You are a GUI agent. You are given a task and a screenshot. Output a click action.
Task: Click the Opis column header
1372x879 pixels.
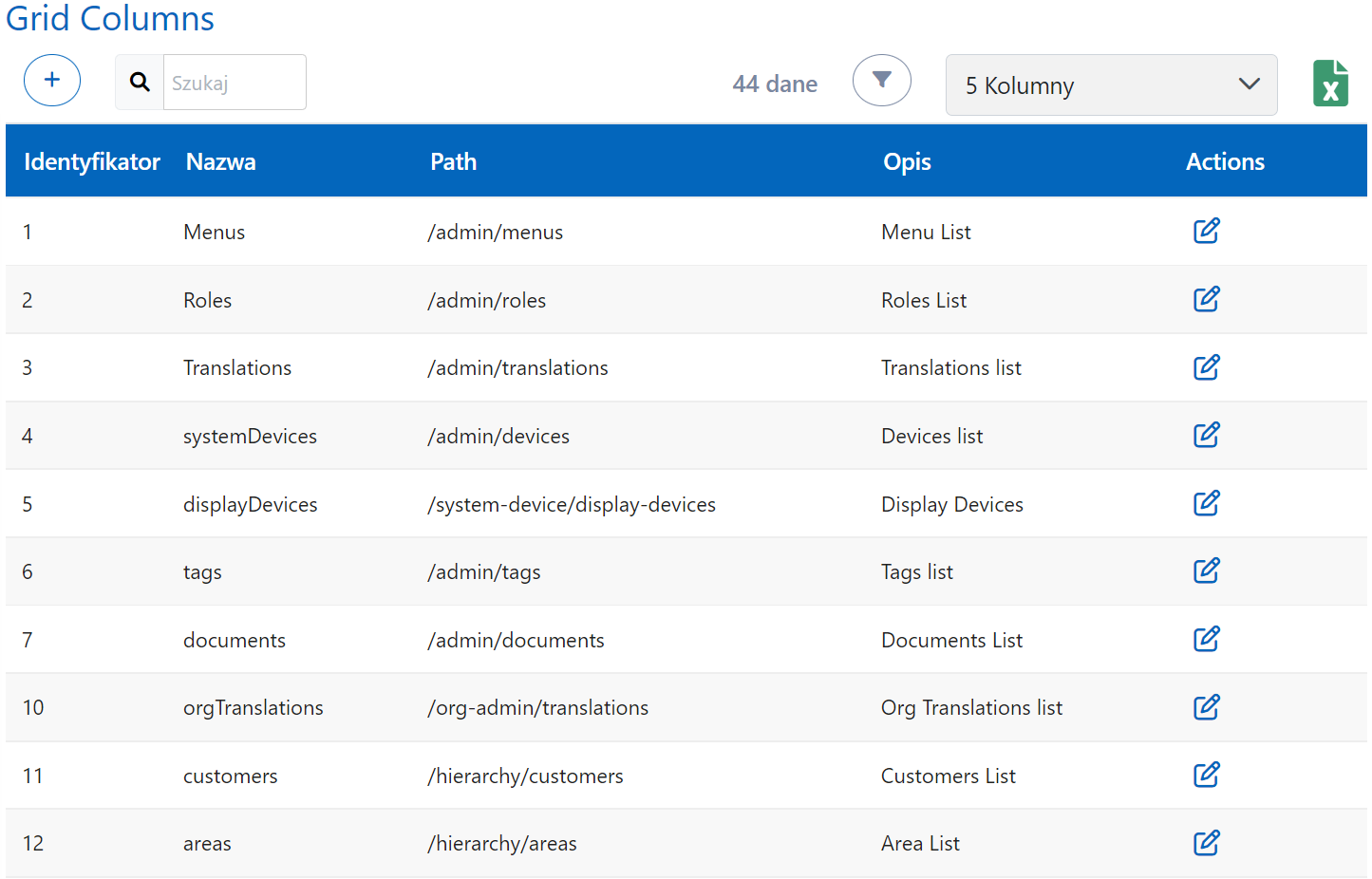pos(907,162)
